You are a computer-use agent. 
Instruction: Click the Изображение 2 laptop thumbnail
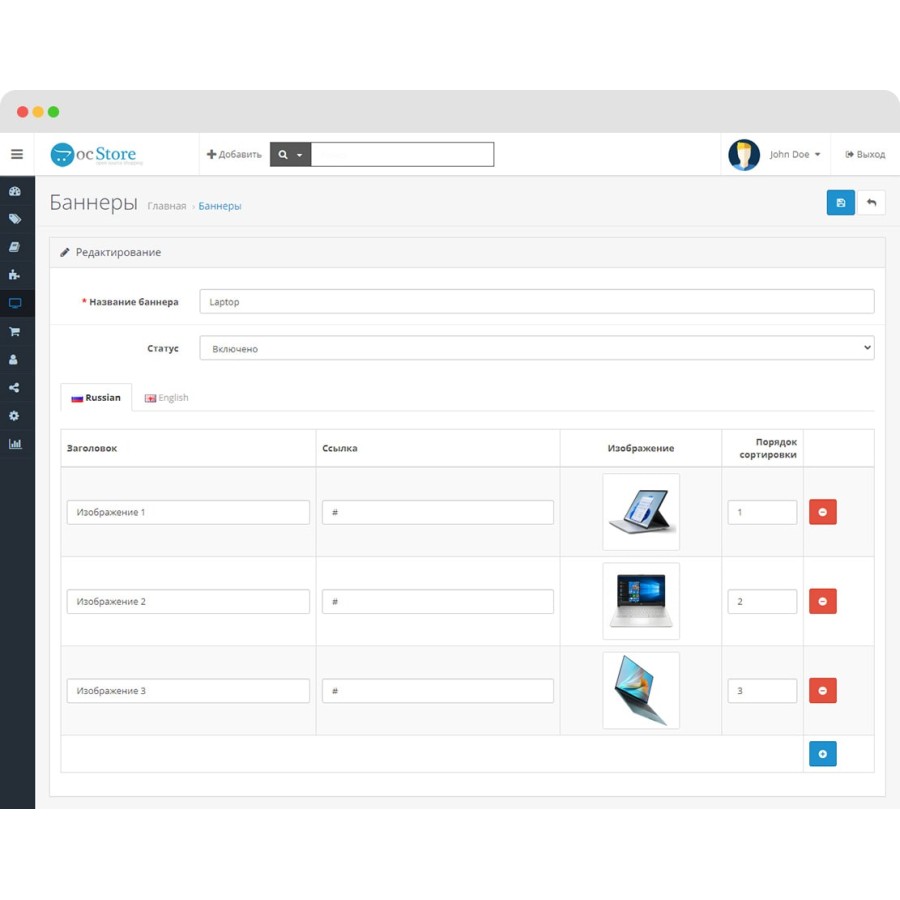(641, 601)
